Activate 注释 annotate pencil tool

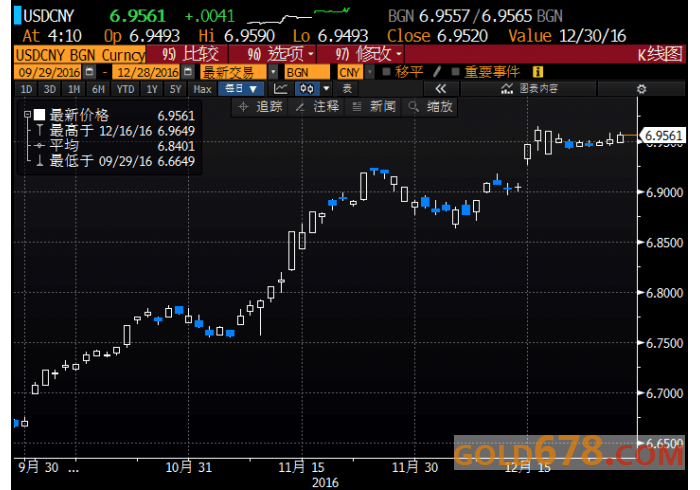click(x=317, y=107)
